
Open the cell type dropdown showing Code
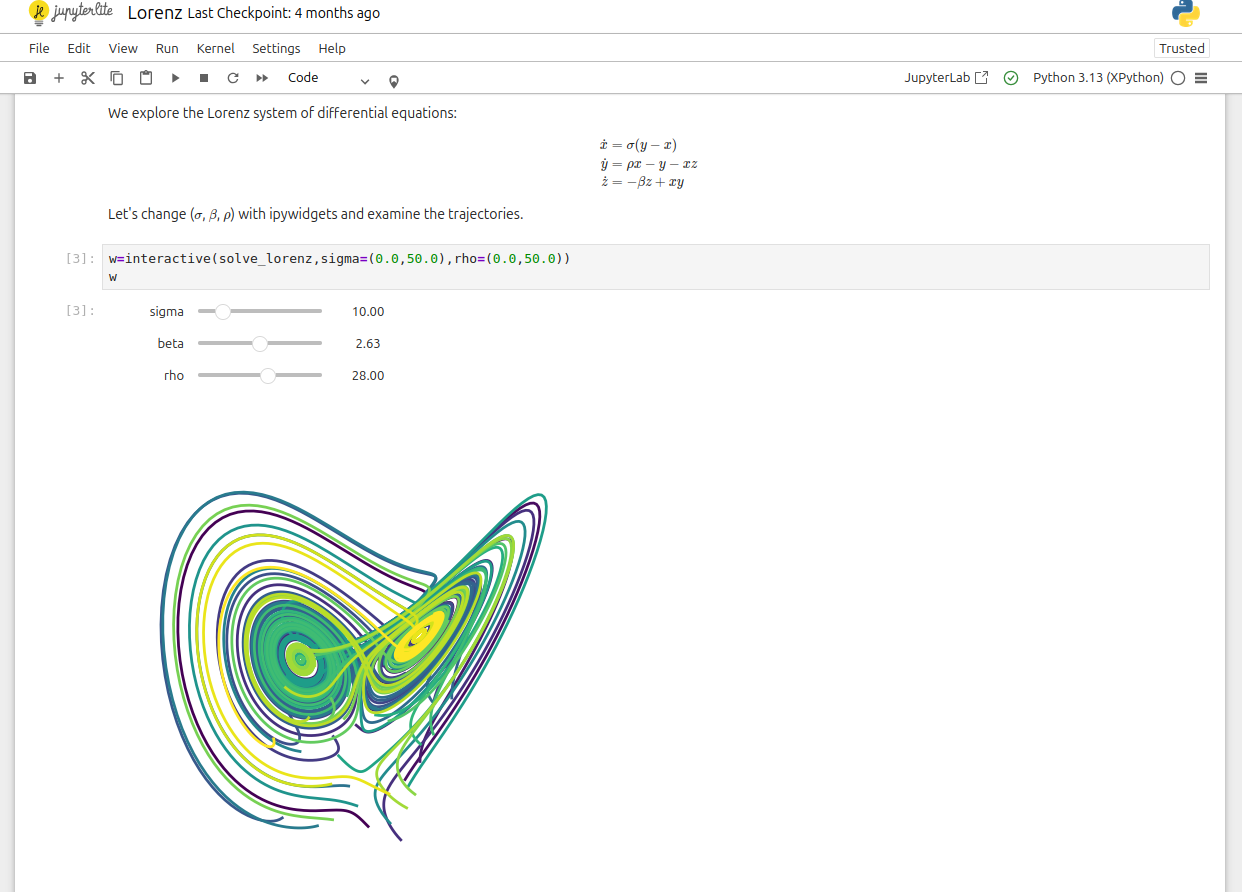pyautogui.click(x=328, y=78)
